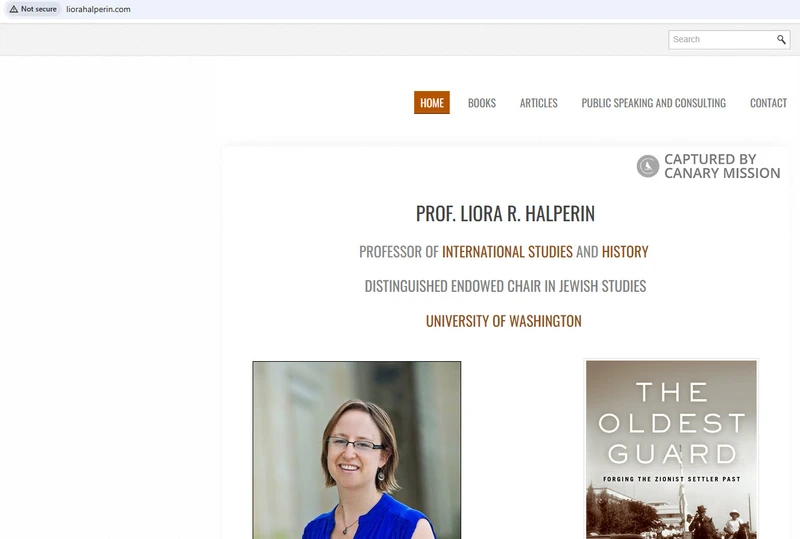Click the Not secure warning icon
Screen dimensions: 800x539
[14, 9]
